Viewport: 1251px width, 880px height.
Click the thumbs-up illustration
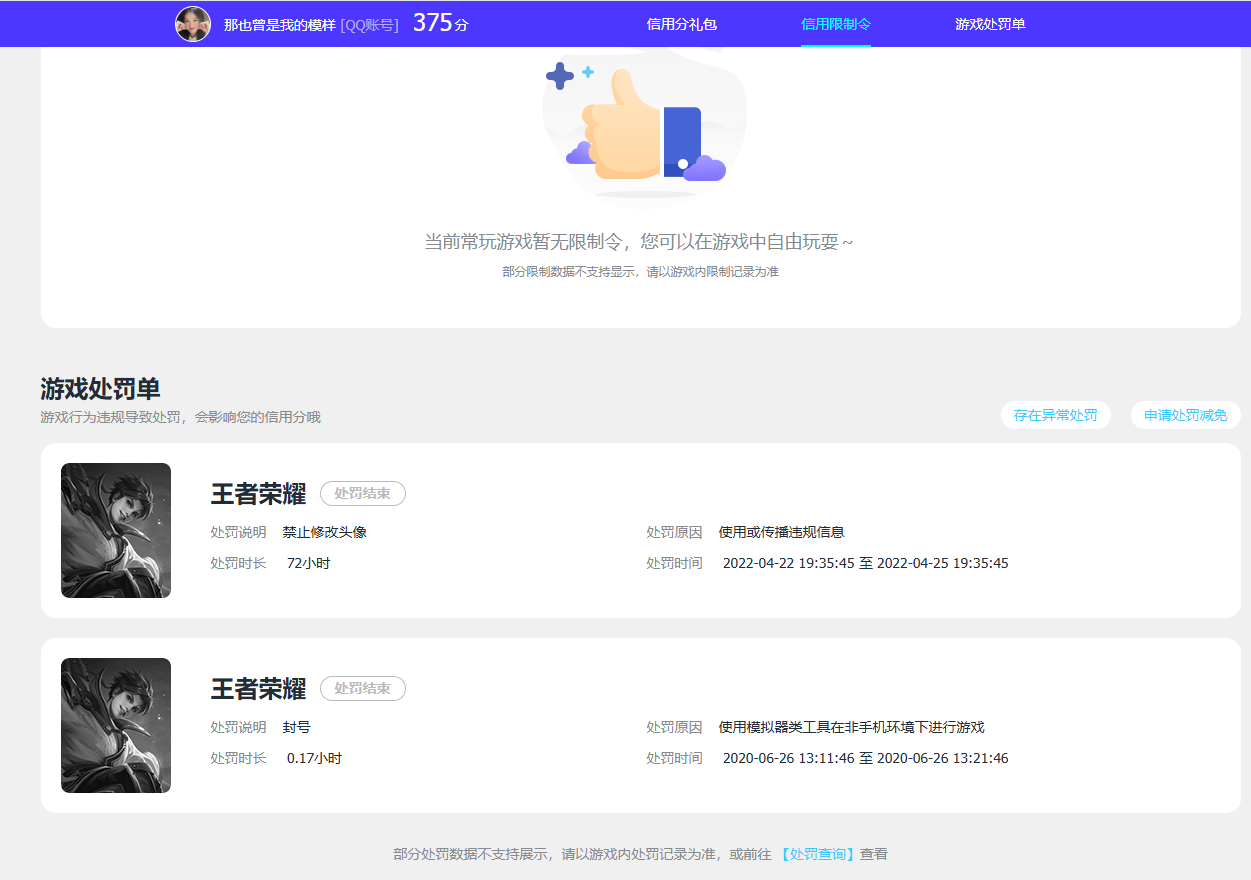(x=645, y=125)
